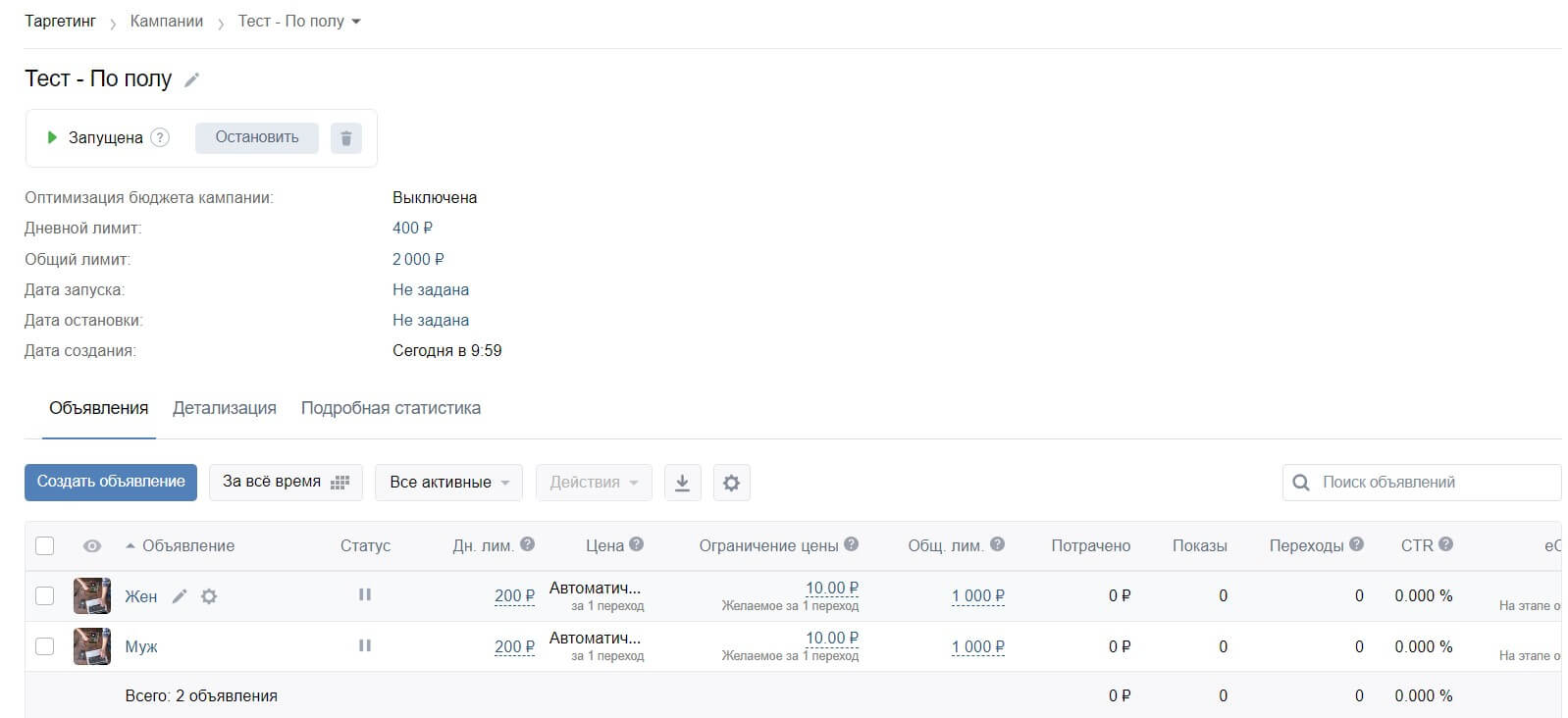Sort by the Потрачено column header

click(x=1091, y=546)
